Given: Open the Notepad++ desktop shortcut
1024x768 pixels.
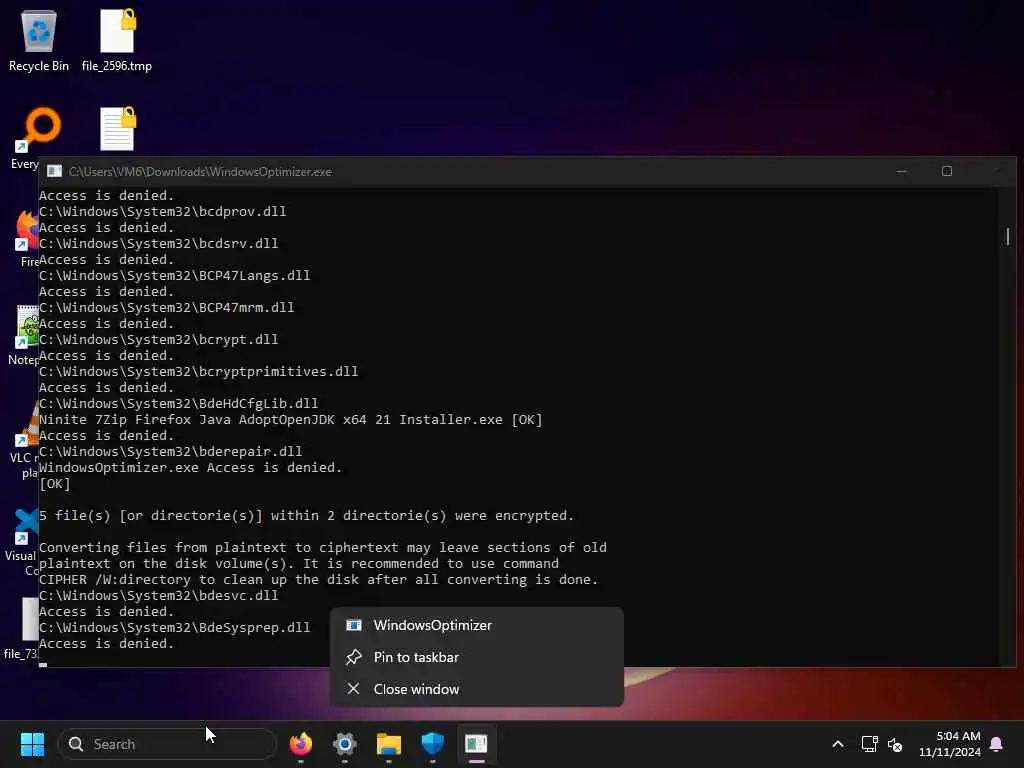Looking at the screenshot, I should [25, 334].
